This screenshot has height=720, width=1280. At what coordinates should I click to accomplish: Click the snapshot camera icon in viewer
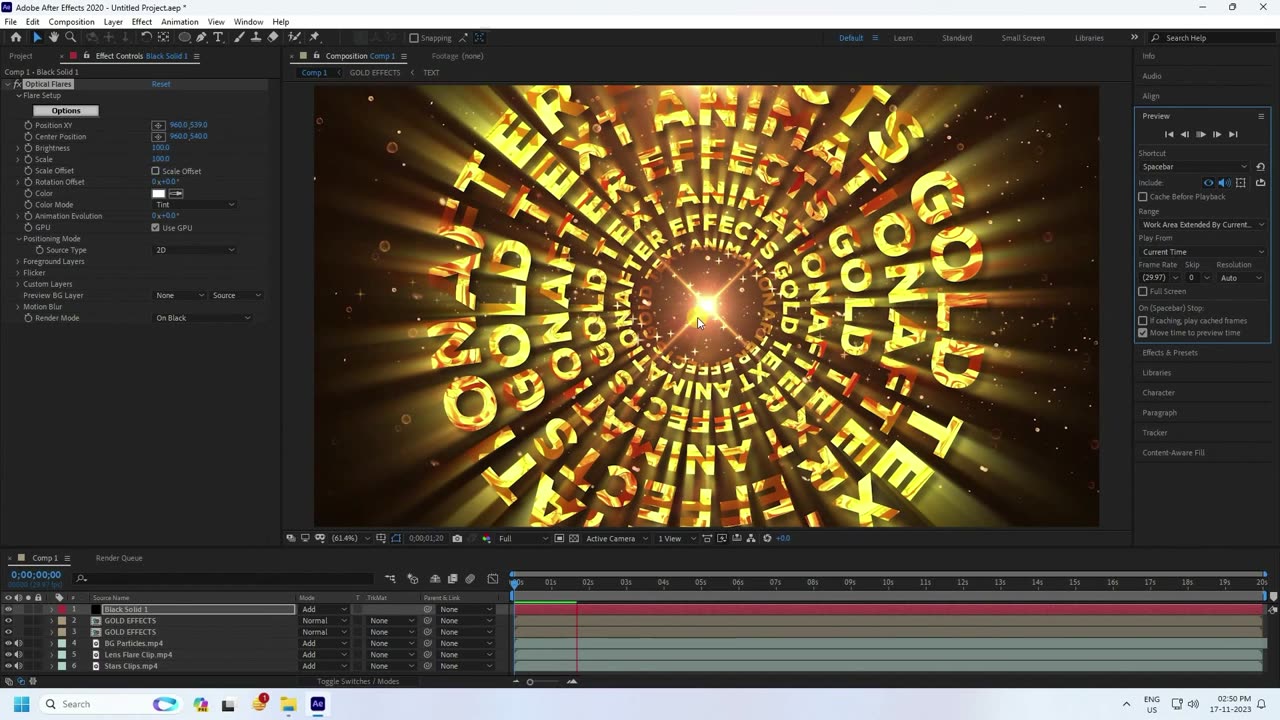(x=457, y=538)
